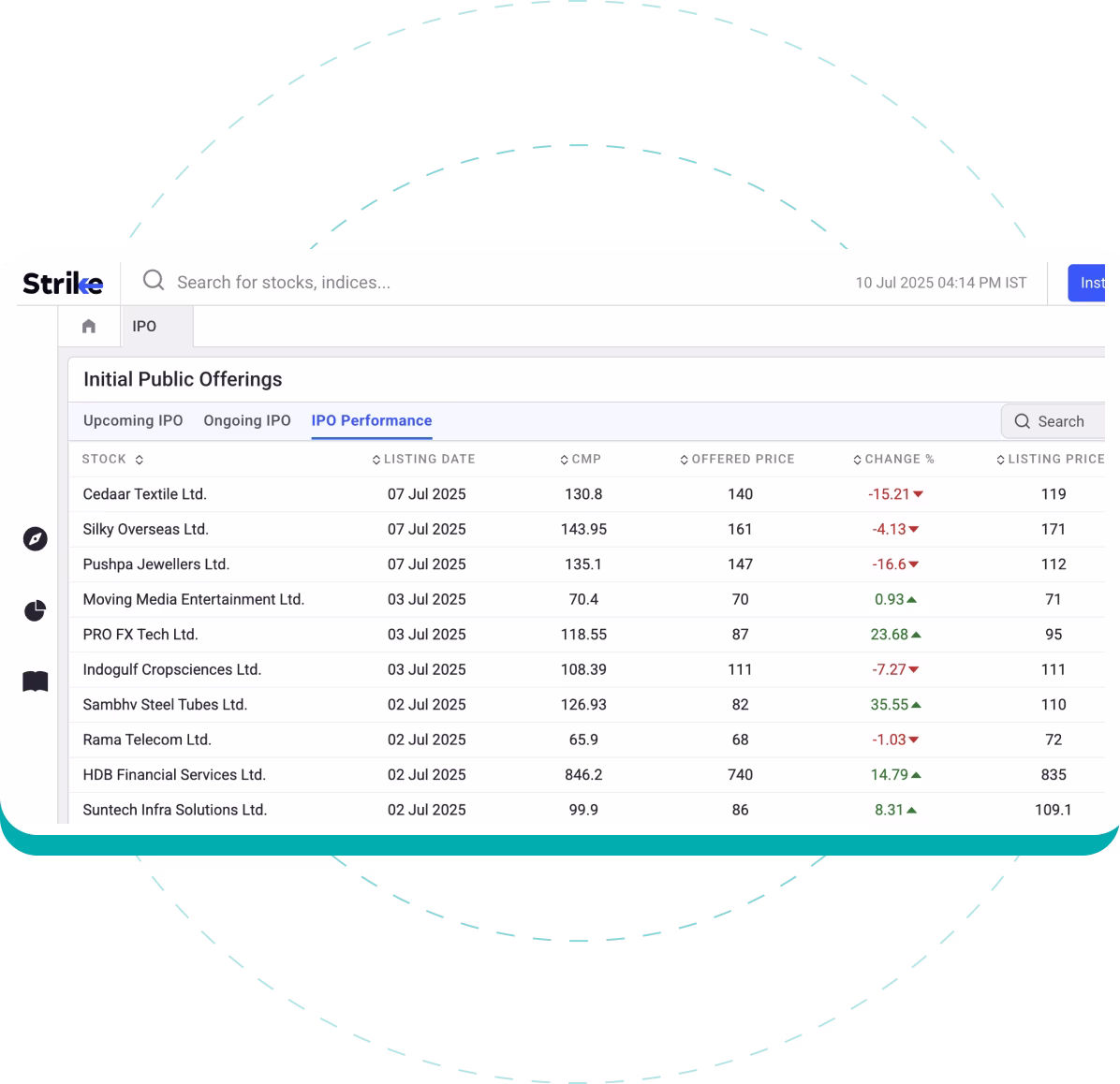Viewport: 1120px width, 1084px height.
Task: Select the IPO Performance tab
Action: pyautogui.click(x=372, y=421)
